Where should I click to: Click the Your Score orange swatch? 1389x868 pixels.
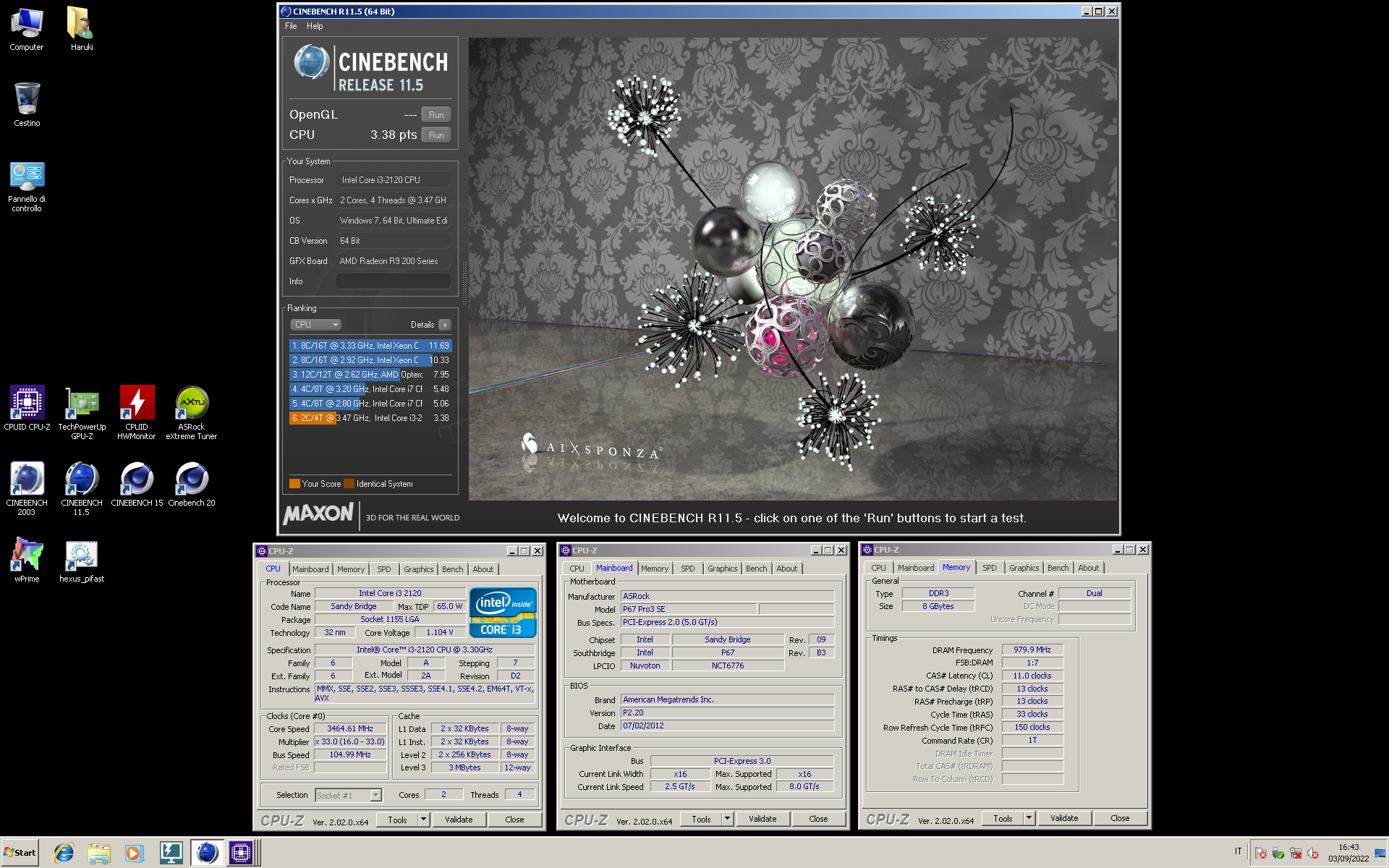point(294,484)
